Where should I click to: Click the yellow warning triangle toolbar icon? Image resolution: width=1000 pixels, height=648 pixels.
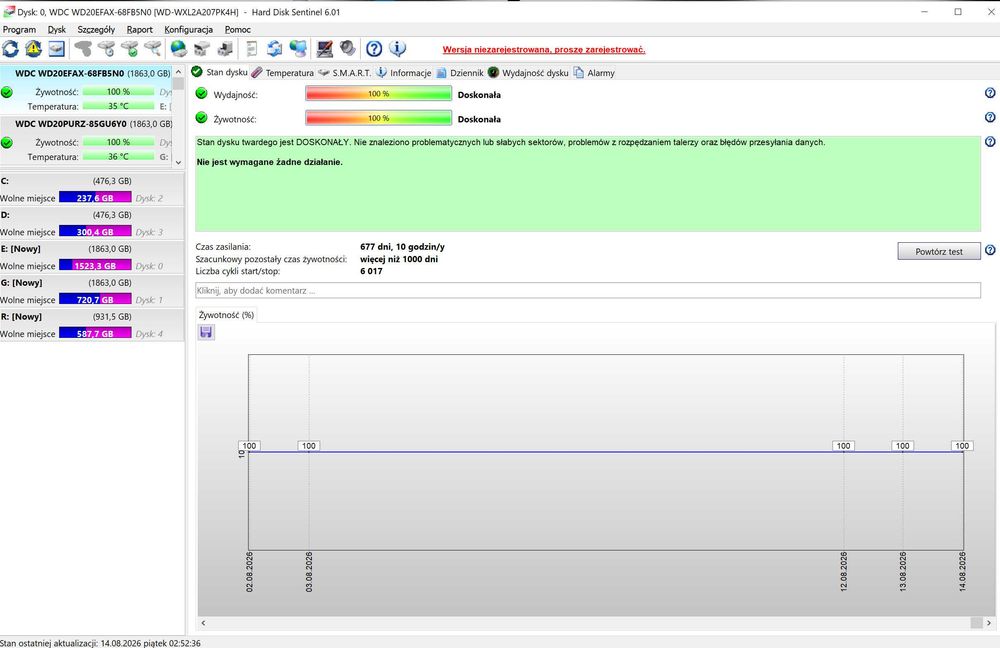click(33, 48)
